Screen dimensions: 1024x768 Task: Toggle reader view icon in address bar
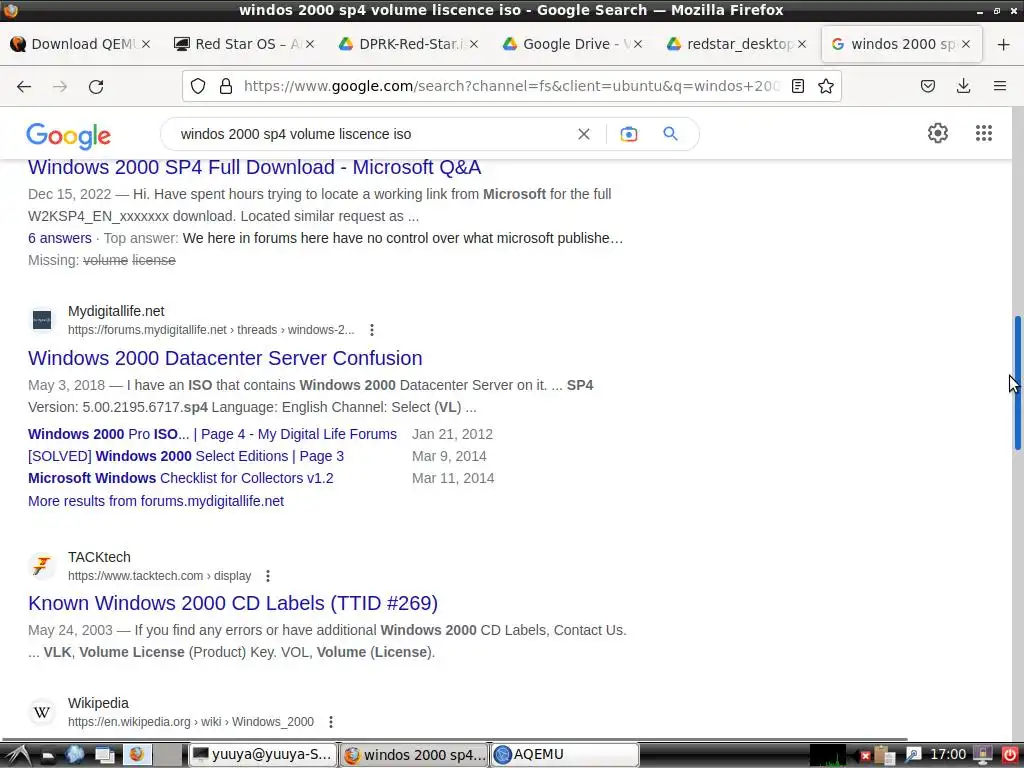coord(797,86)
